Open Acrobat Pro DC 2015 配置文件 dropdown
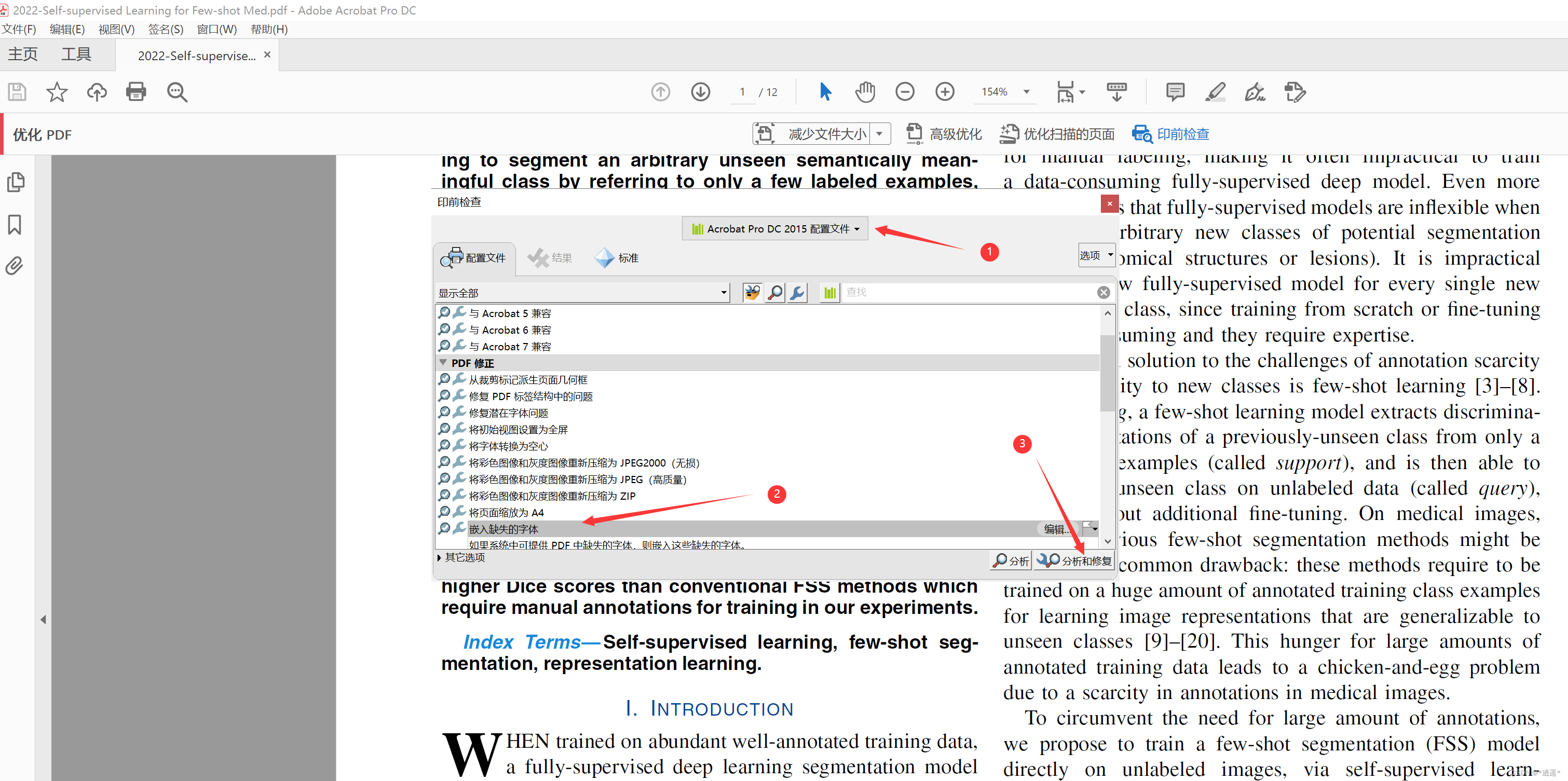Image resolution: width=1568 pixels, height=781 pixels. (775, 229)
